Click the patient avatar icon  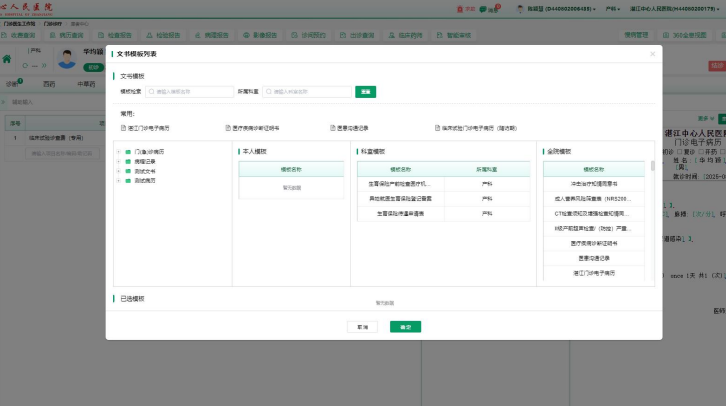pos(68,58)
